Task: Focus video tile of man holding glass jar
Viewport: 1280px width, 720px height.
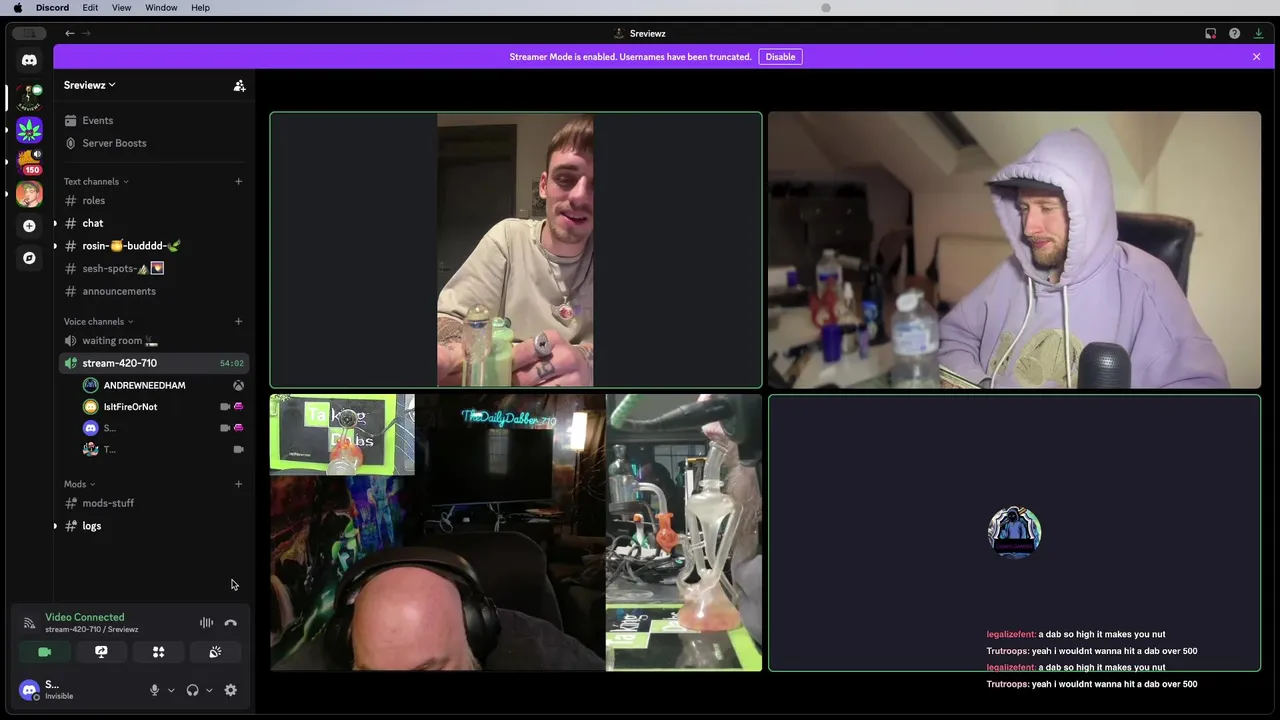Action: pyautogui.click(x=516, y=250)
